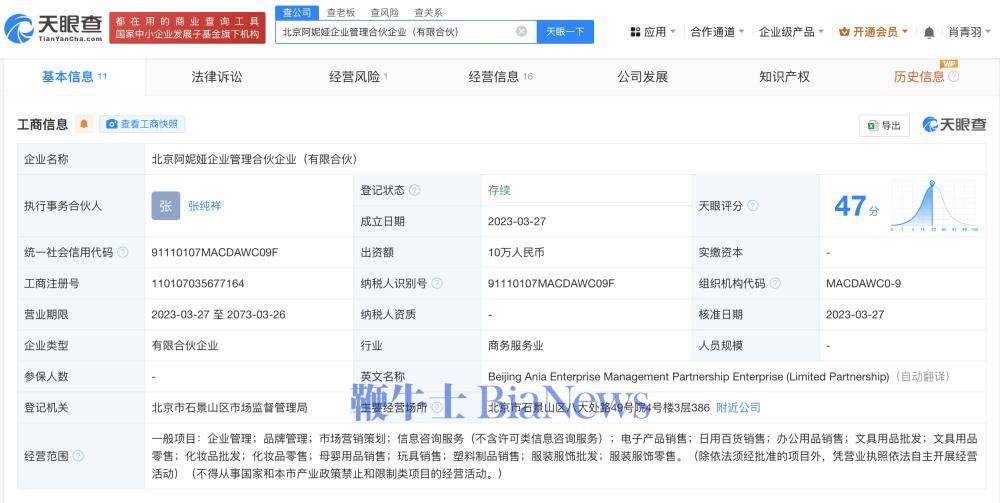Switch to the 经营信息 tab
This screenshot has height=503, width=1000.
[x=501, y=77]
